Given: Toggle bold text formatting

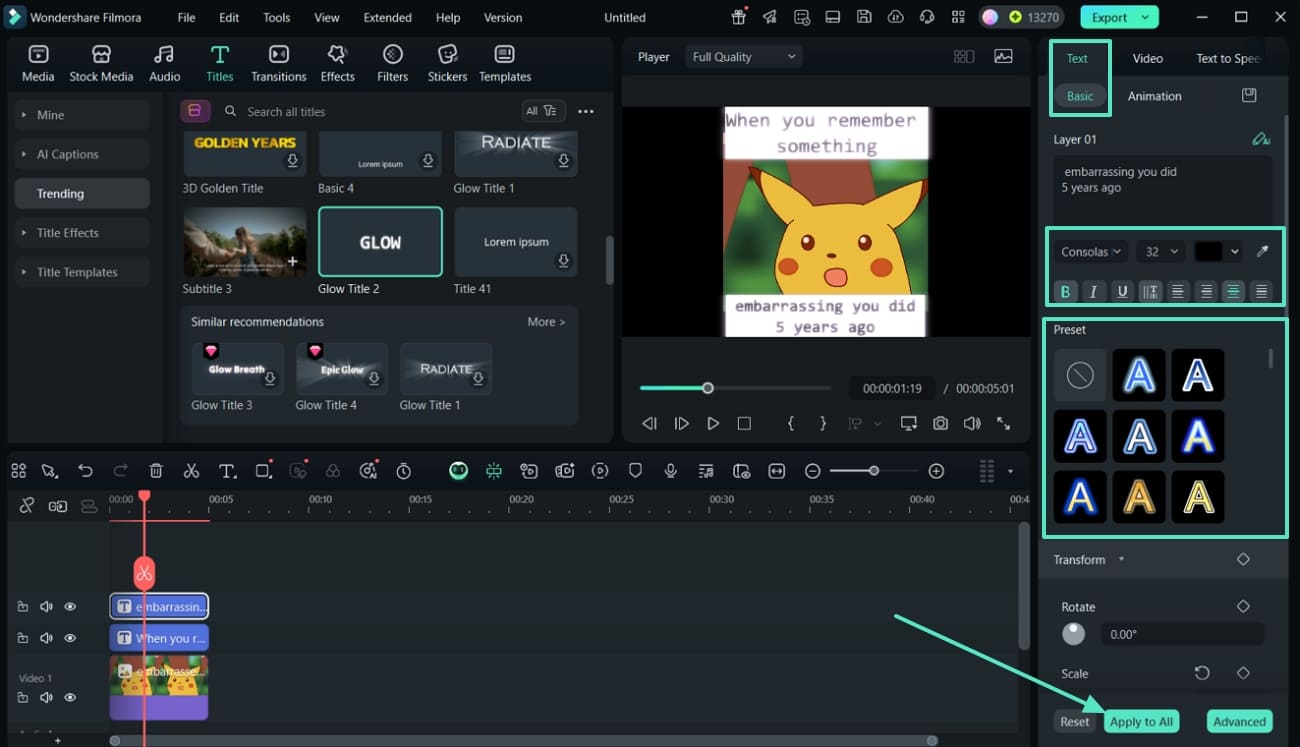Looking at the screenshot, I should click(x=1065, y=292).
